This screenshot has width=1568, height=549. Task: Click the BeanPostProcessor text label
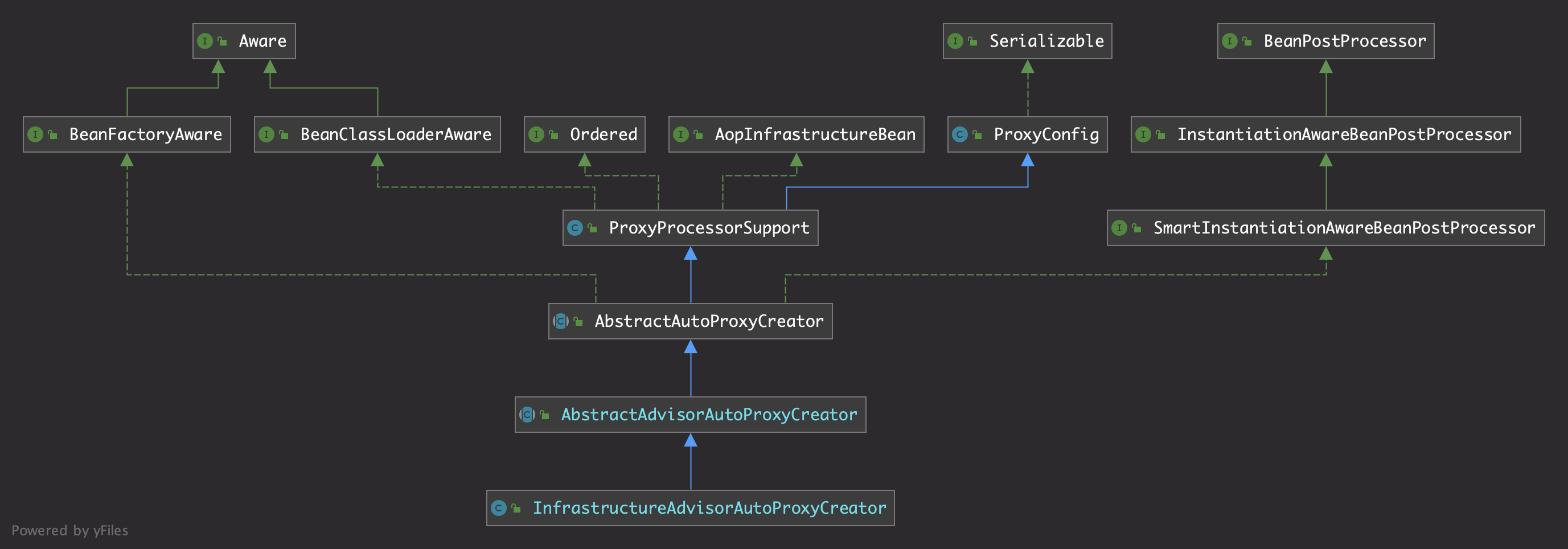point(1345,41)
